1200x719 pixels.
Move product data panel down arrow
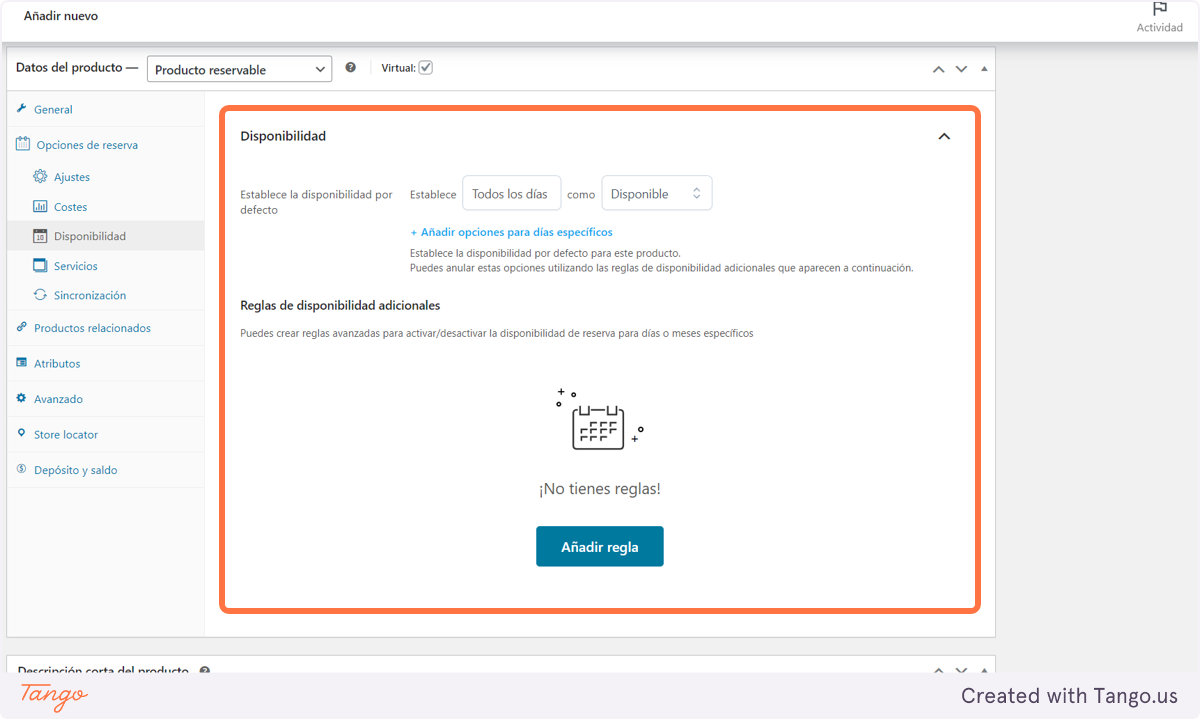962,69
